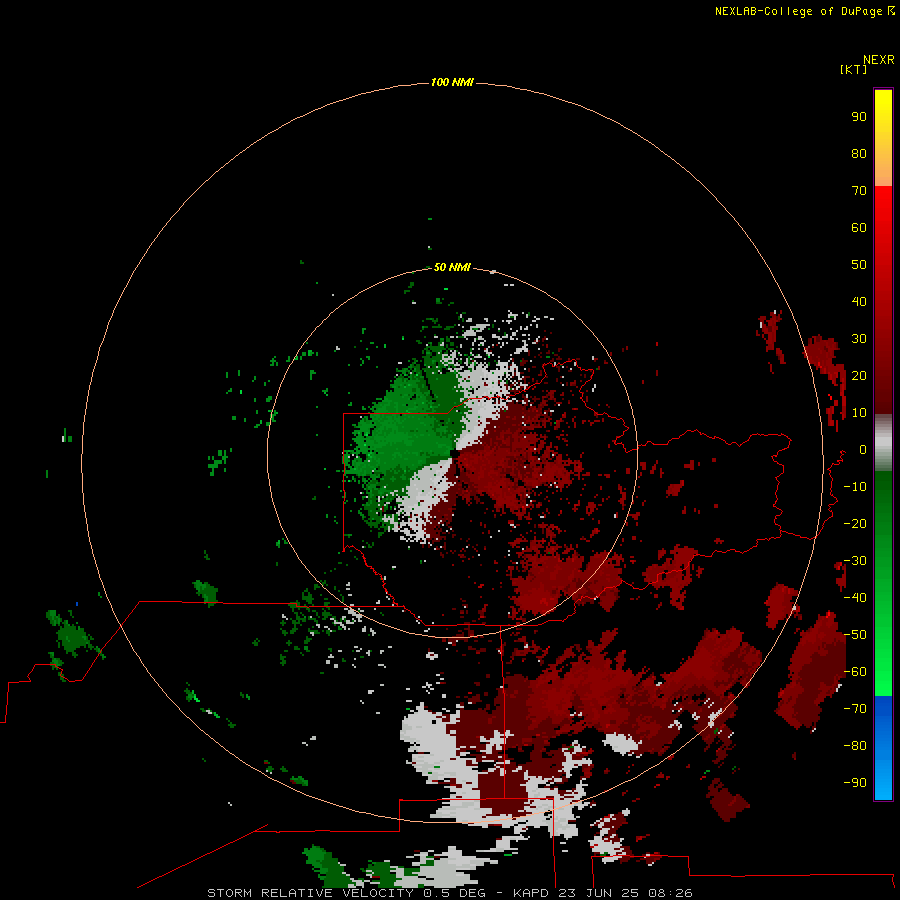Click the -10 value on velocity scale

855,487
